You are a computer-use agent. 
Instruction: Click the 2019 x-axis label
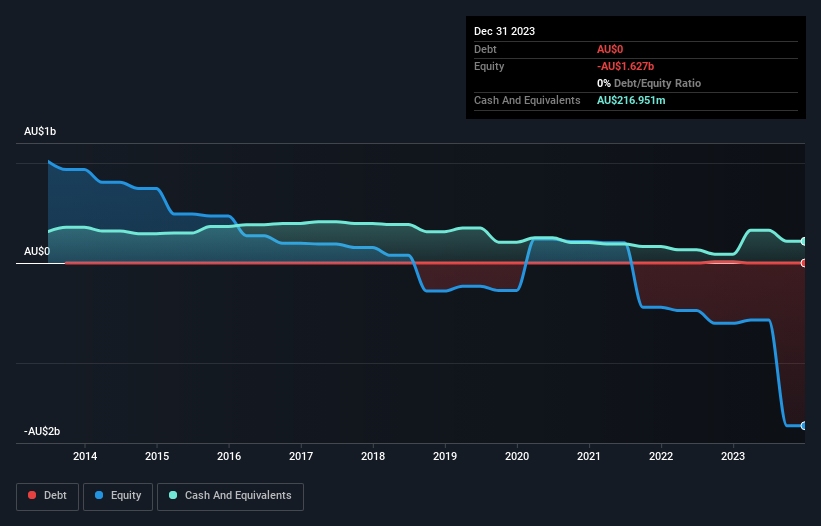point(445,456)
